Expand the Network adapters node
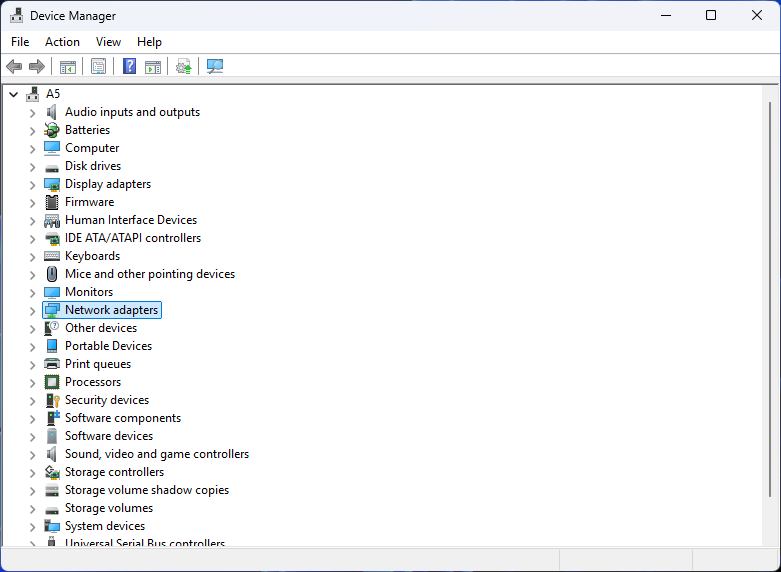 32,311
